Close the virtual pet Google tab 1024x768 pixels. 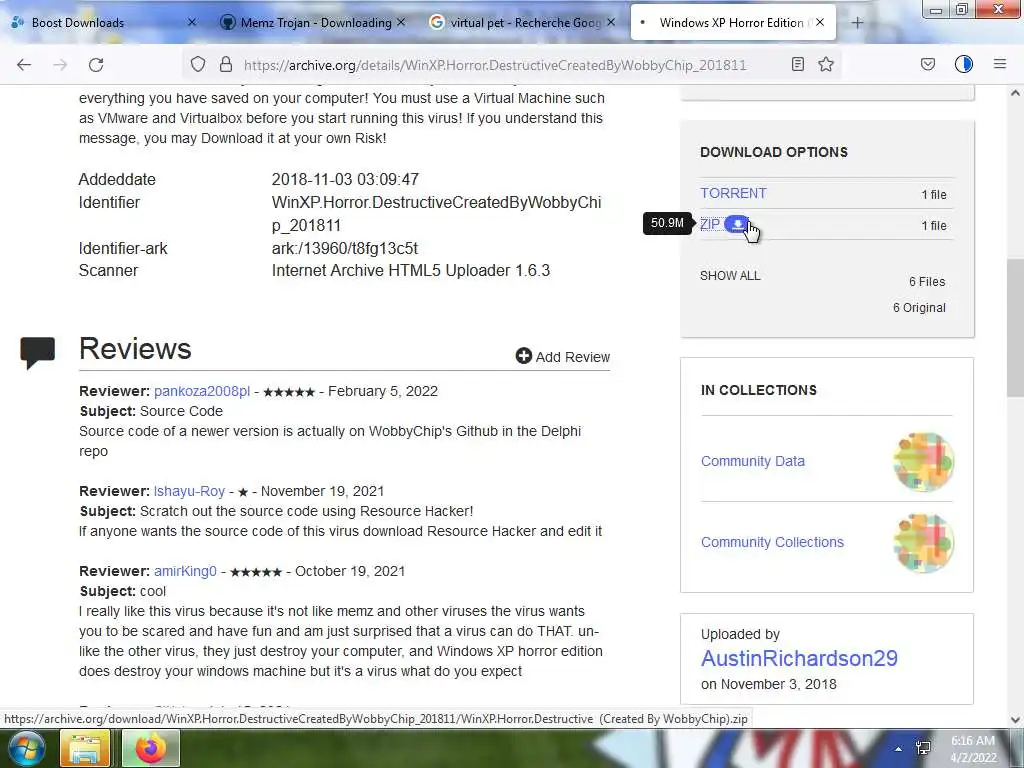[611, 22]
